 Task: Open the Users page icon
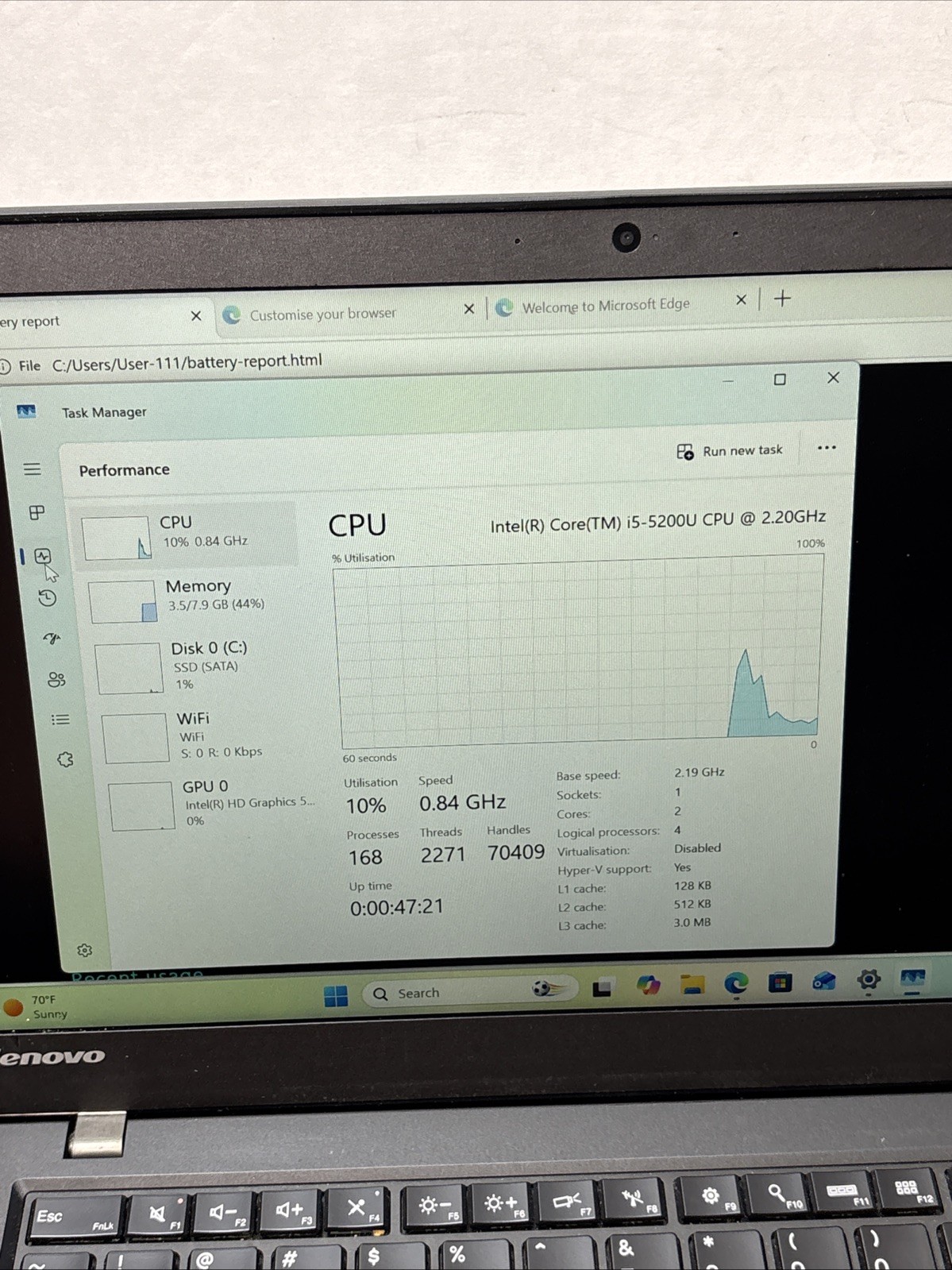(x=56, y=679)
